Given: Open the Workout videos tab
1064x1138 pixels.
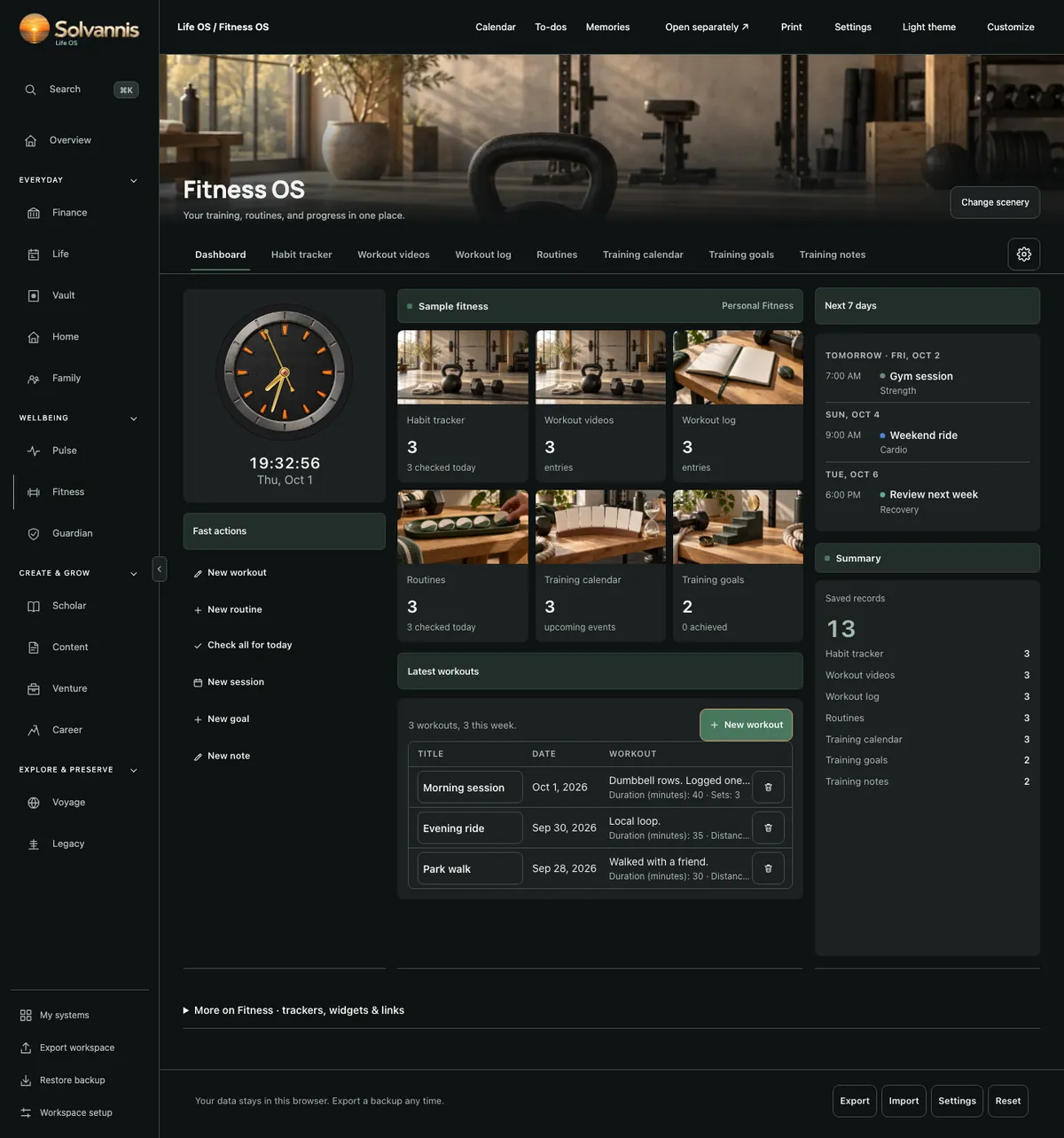Looking at the screenshot, I should [394, 255].
